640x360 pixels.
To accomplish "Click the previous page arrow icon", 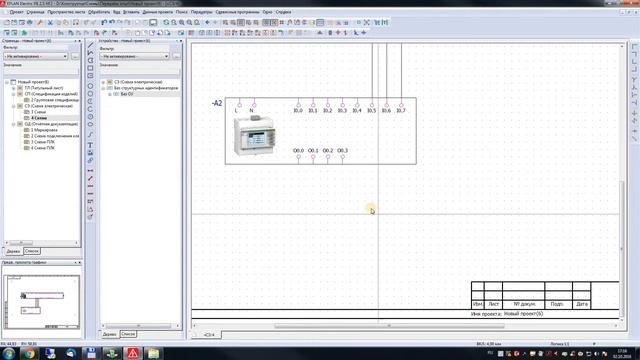I will 207,22.
